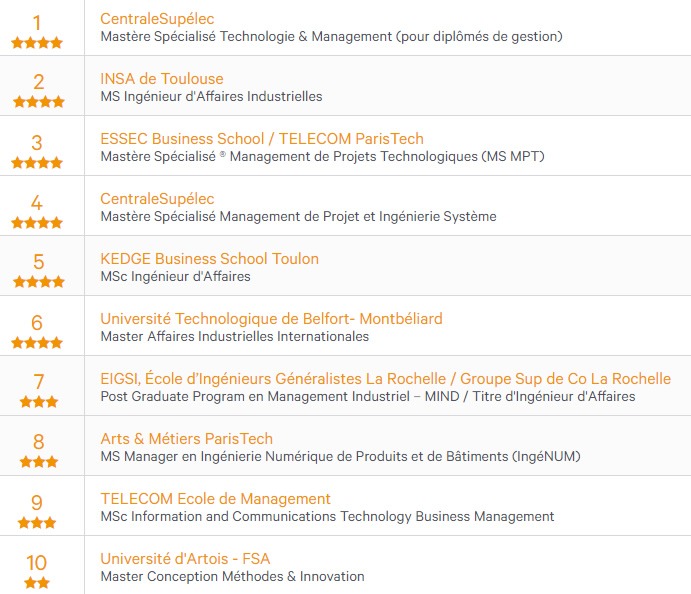This screenshot has height=594, width=691.
Task: Open the Arts & Métiers ParisTech link
Action: click(186, 438)
